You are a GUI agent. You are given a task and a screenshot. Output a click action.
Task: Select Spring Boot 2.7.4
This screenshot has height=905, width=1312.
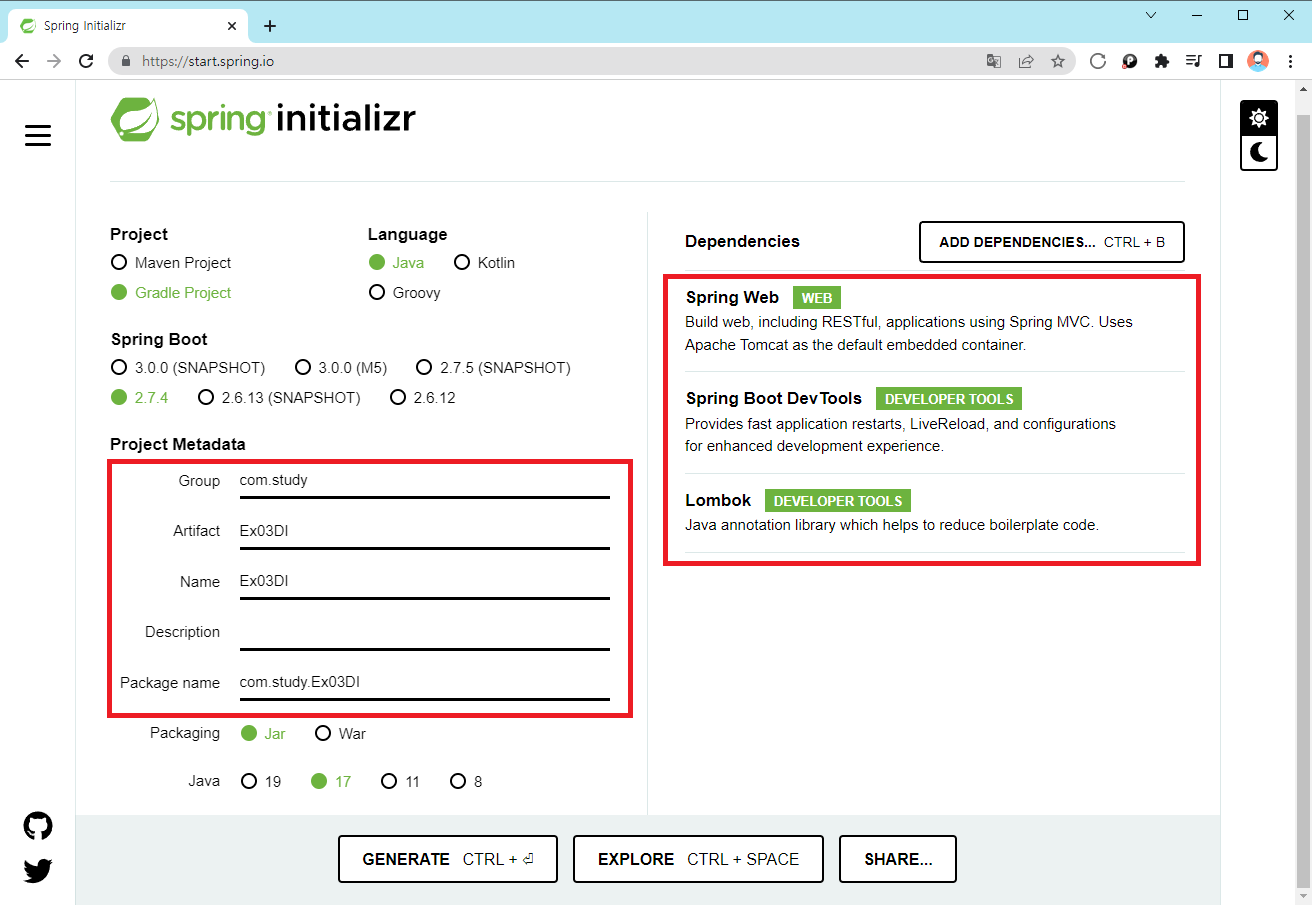point(139,397)
